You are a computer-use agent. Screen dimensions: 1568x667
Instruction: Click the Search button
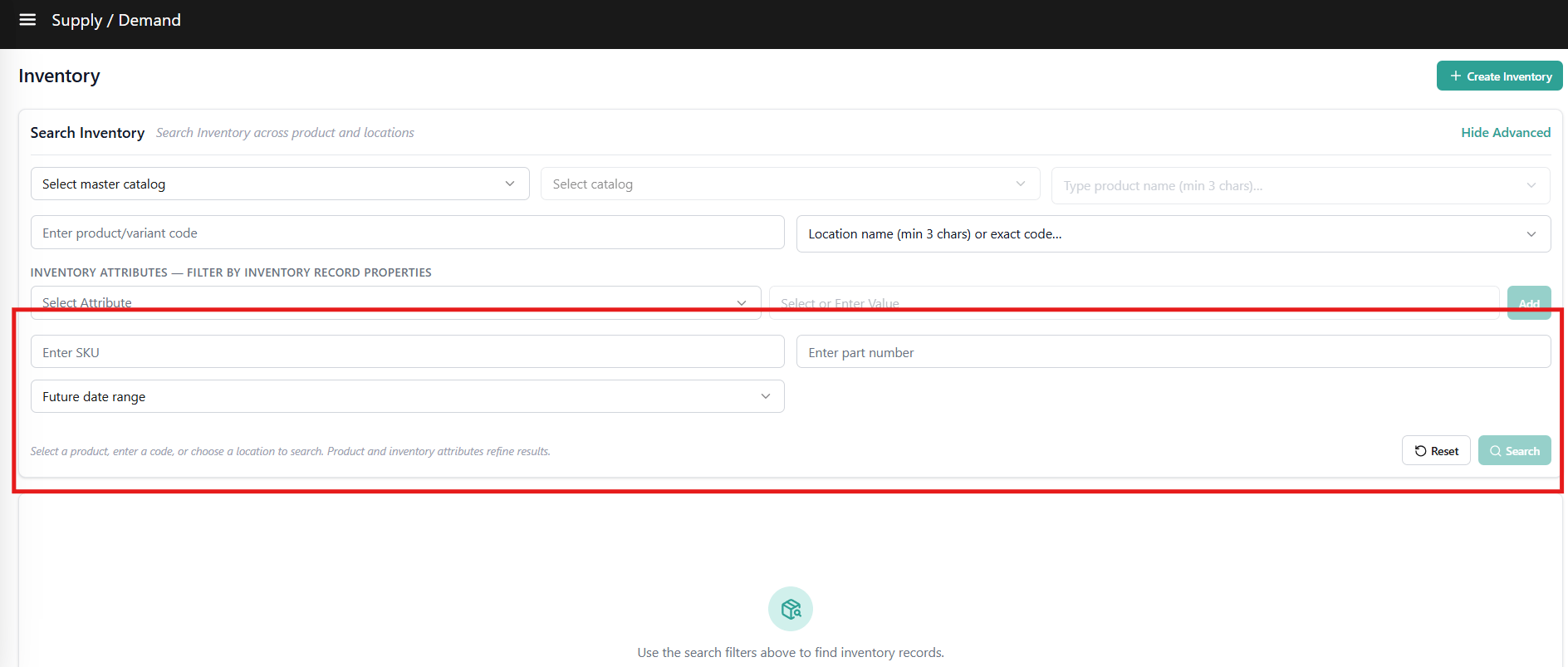pyautogui.click(x=1514, y=451)
